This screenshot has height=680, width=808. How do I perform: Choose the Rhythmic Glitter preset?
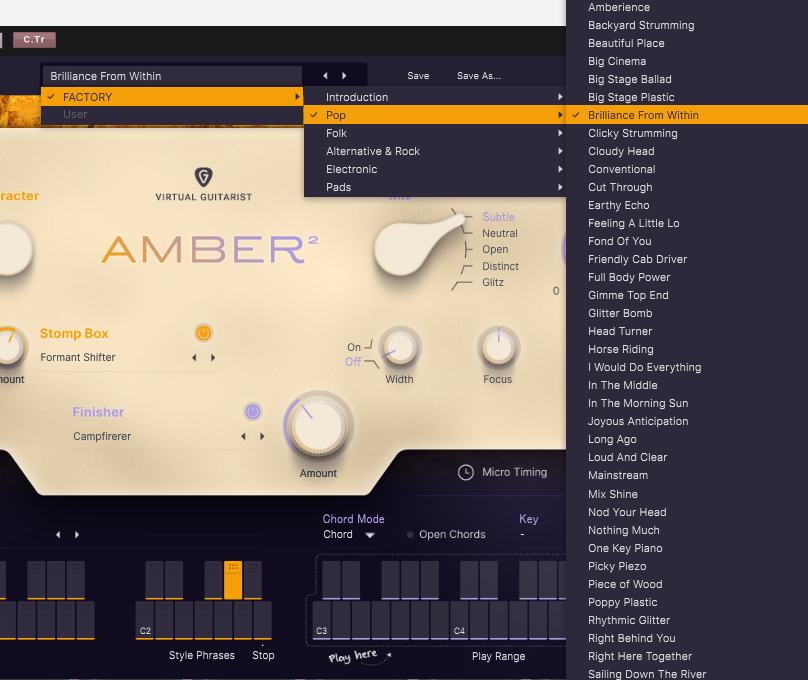tap(687, 620)
